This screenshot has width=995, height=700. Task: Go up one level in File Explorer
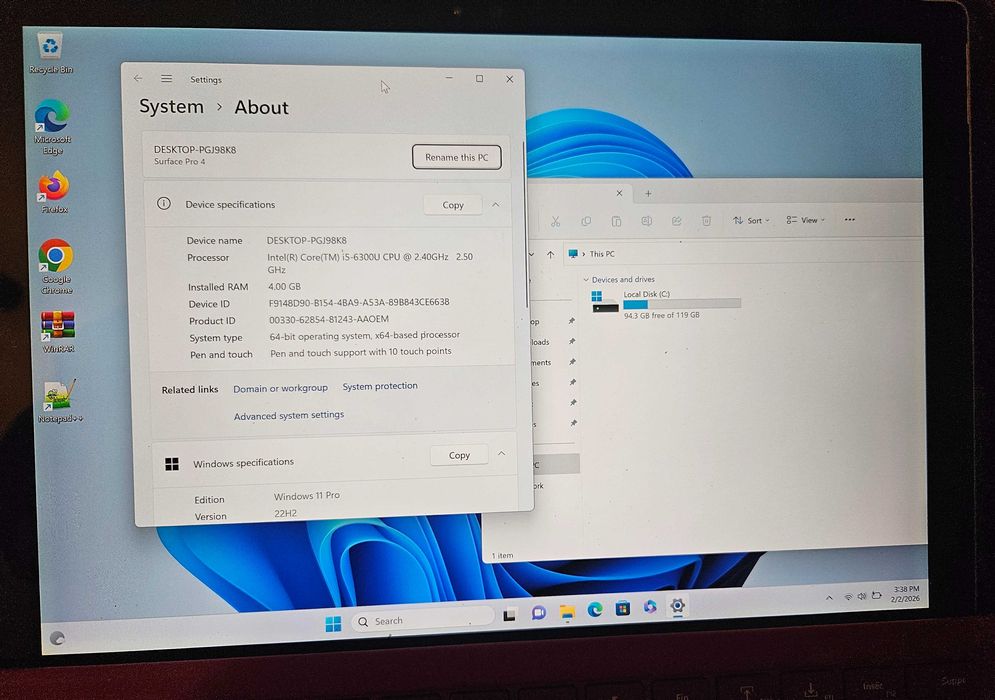point(550,254)
